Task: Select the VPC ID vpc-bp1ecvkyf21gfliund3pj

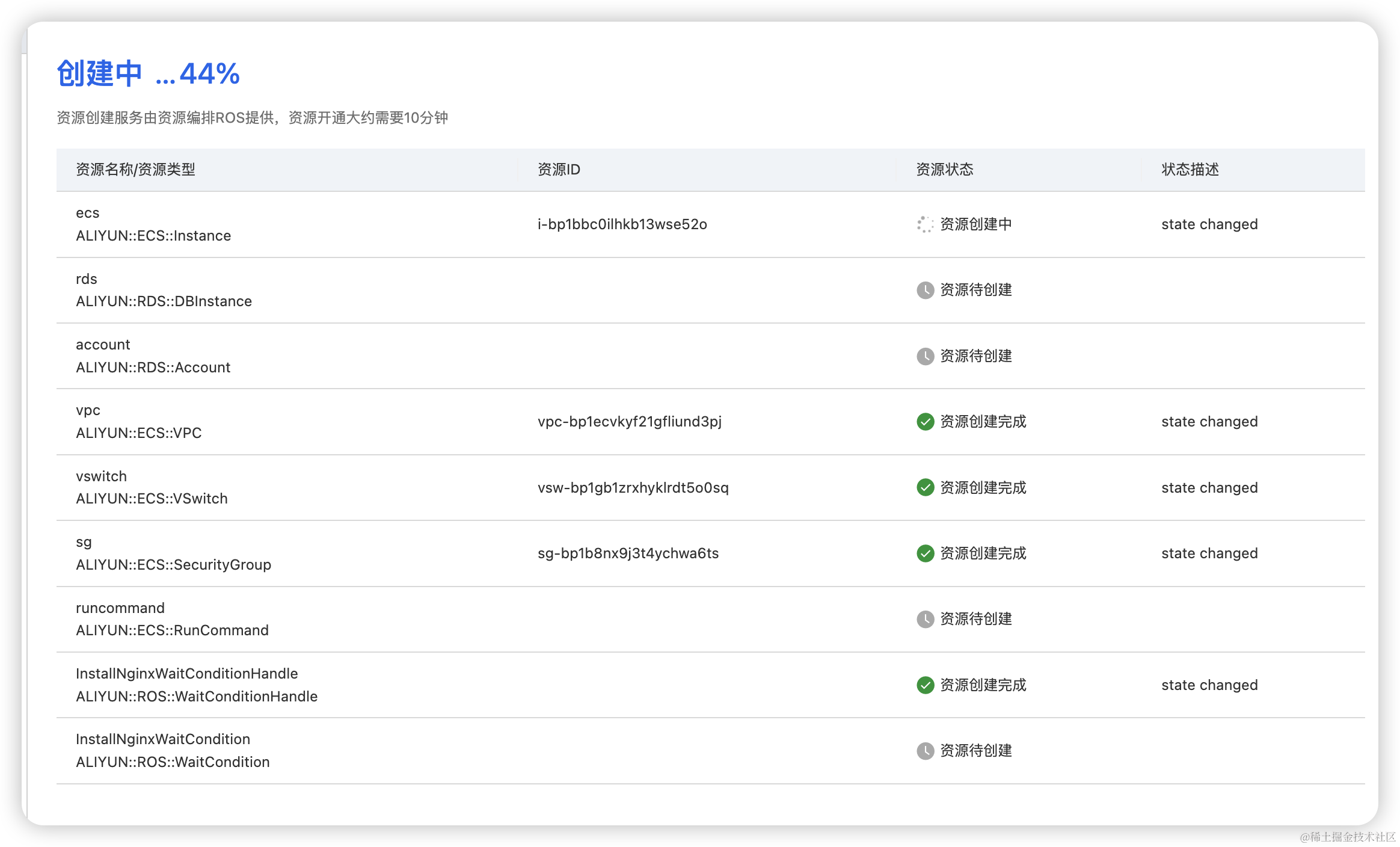Action: [630, 422]
